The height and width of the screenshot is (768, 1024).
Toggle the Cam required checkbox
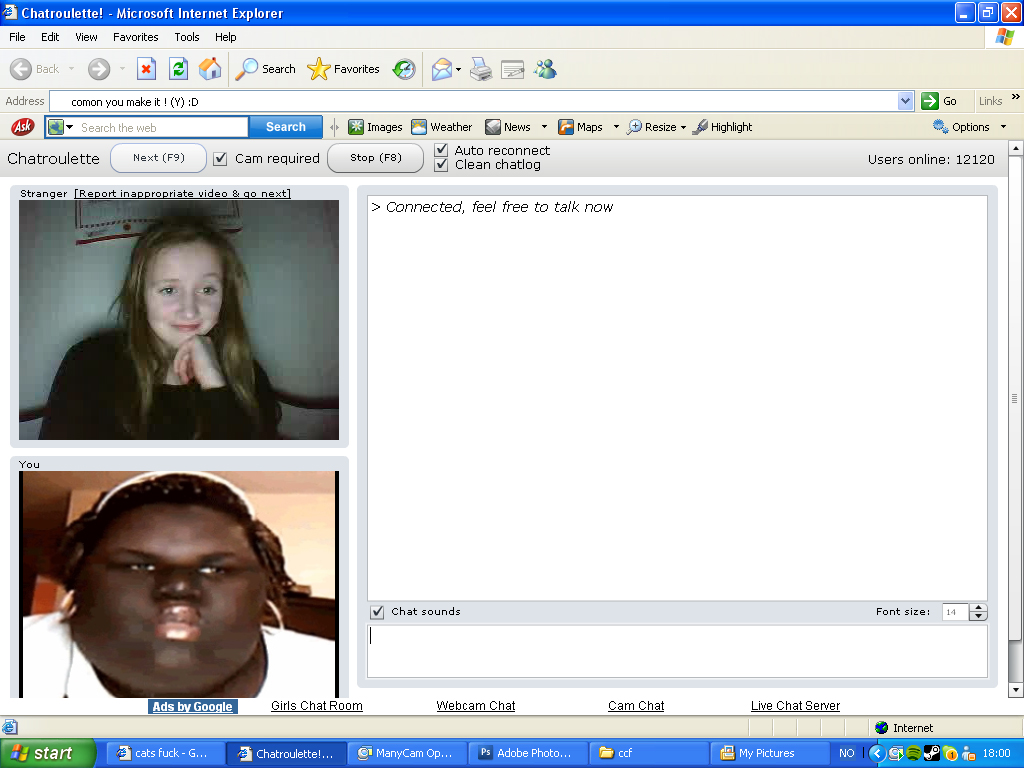point(221,159)
